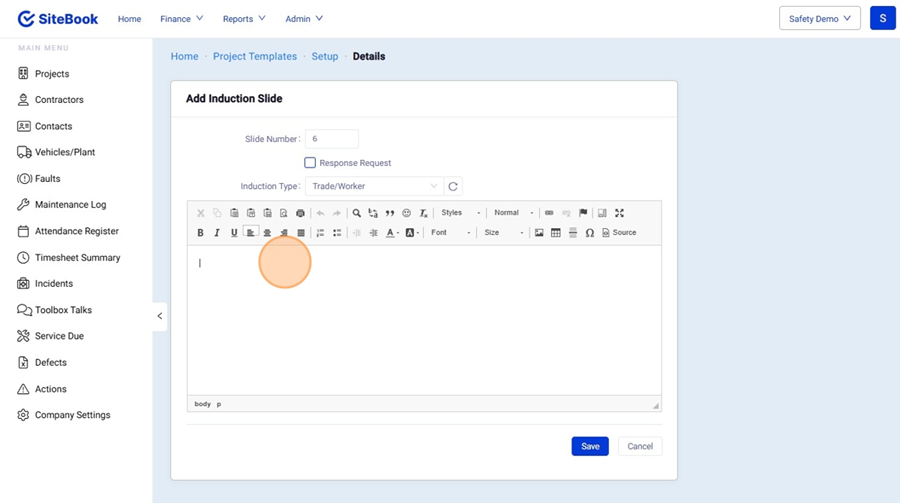Refresh the Induction Type list

[x=453, y=187]
